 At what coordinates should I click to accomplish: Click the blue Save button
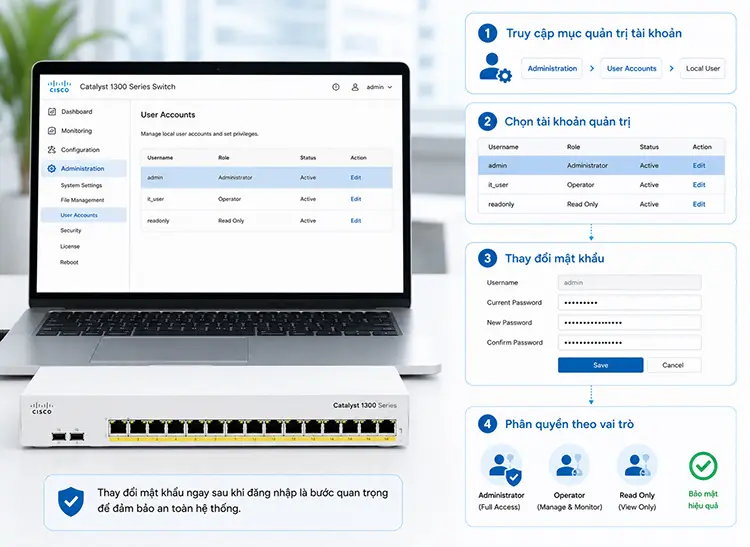(600, 365)
